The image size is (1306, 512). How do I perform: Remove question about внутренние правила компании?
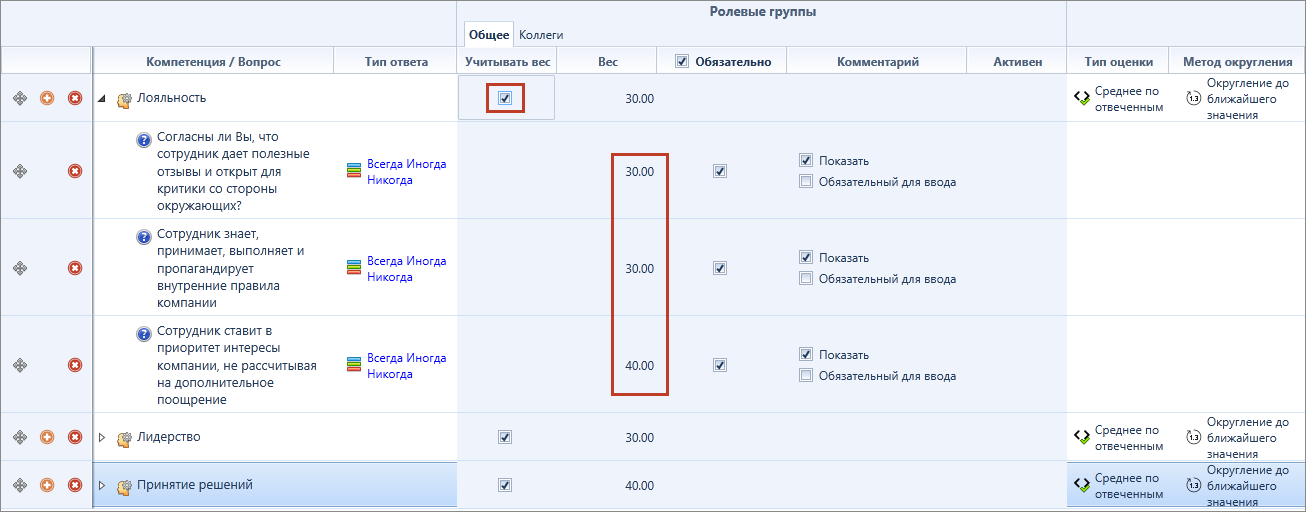[75, 268]
